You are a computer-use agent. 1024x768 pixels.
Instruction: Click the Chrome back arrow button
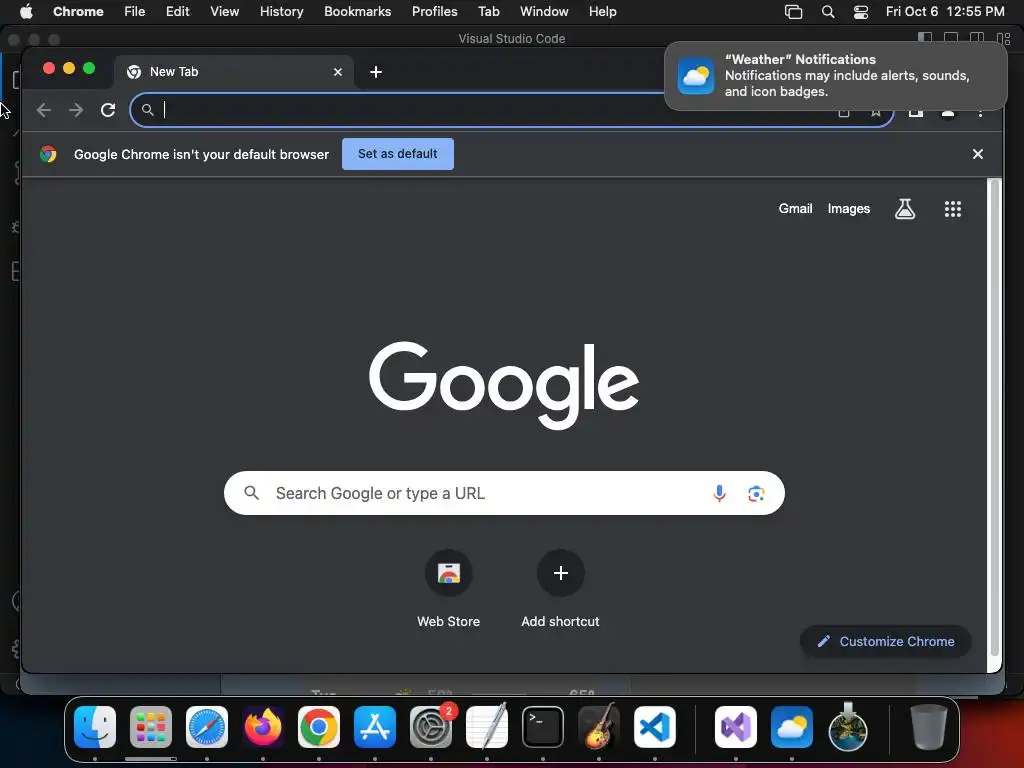(44, 110)
